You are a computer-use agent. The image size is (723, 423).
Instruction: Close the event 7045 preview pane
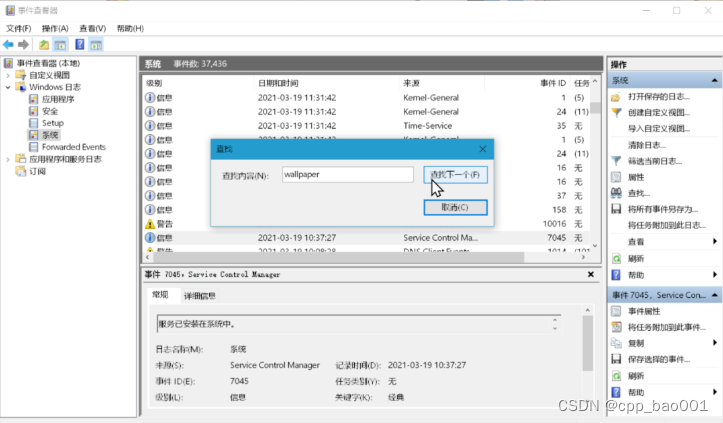[x=591, y=274]
